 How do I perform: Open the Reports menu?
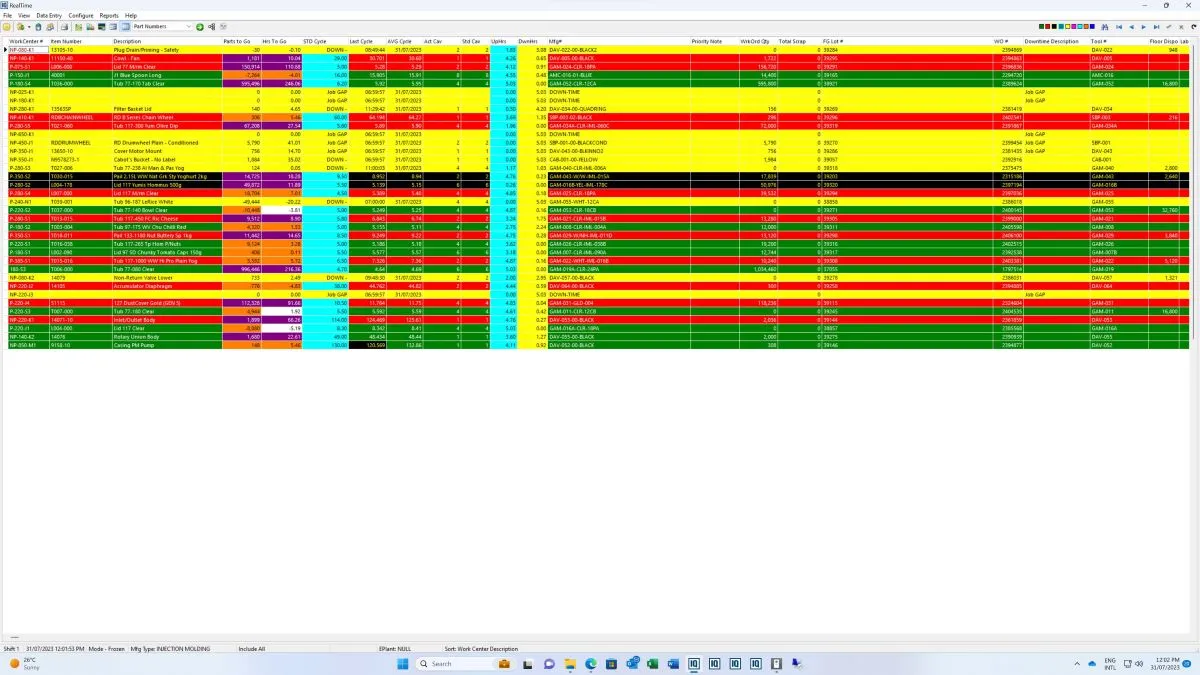click(x=108, y=16)
